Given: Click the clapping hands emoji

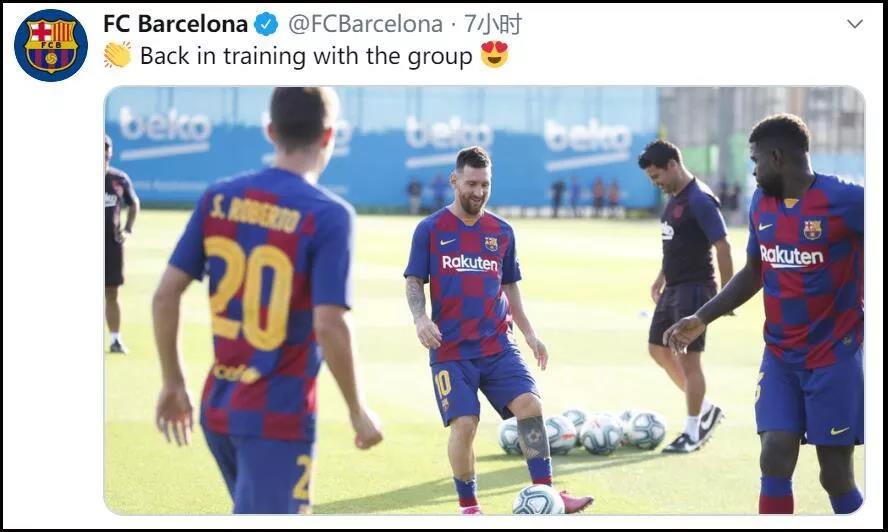Looking at the screenshot, I should pos(117,55).
